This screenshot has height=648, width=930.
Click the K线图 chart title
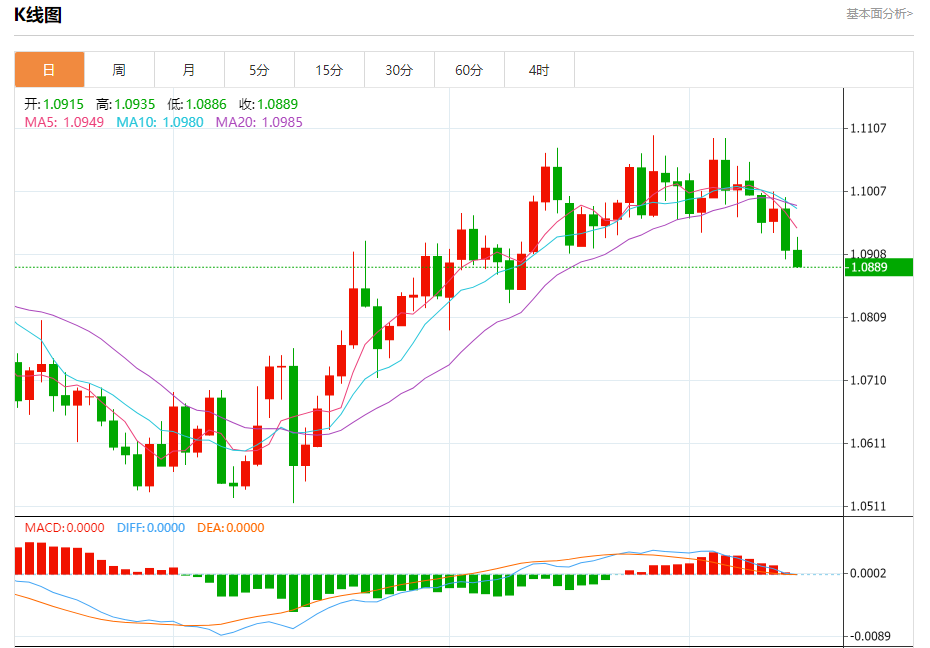coord(38,15)
